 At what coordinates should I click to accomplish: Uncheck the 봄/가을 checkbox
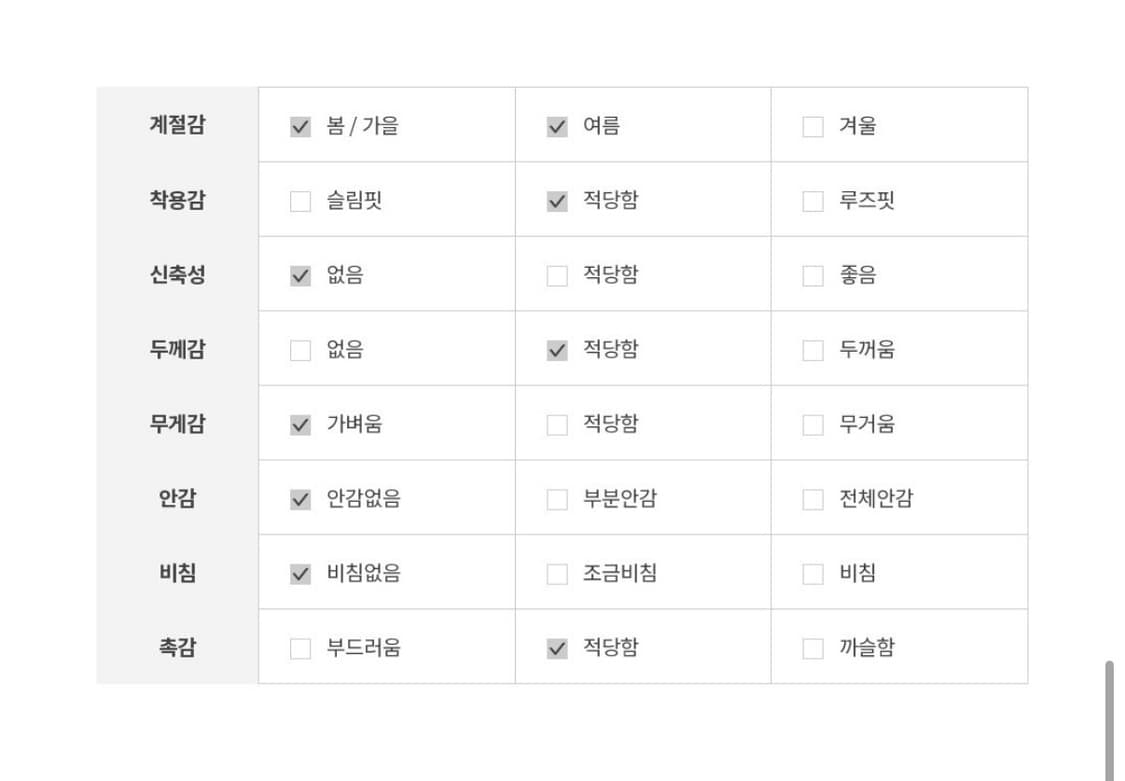(300, 124)
